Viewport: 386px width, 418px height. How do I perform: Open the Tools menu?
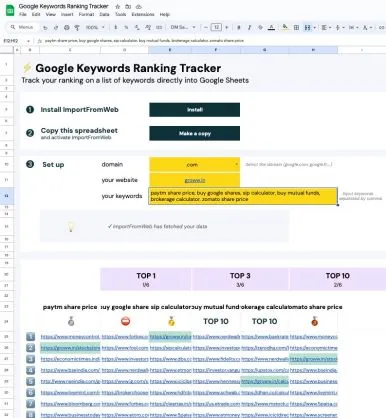click(x=121, y=14)
